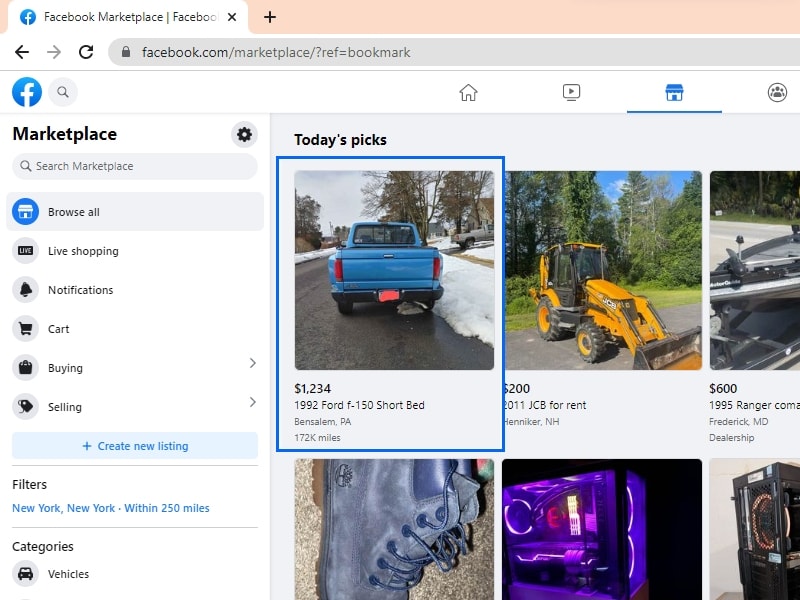Image resolution: width=800 pixels, height=600 pixels.
Task: Open the Vehicles category
Action: pyautogui.click(x=135, y=573)
